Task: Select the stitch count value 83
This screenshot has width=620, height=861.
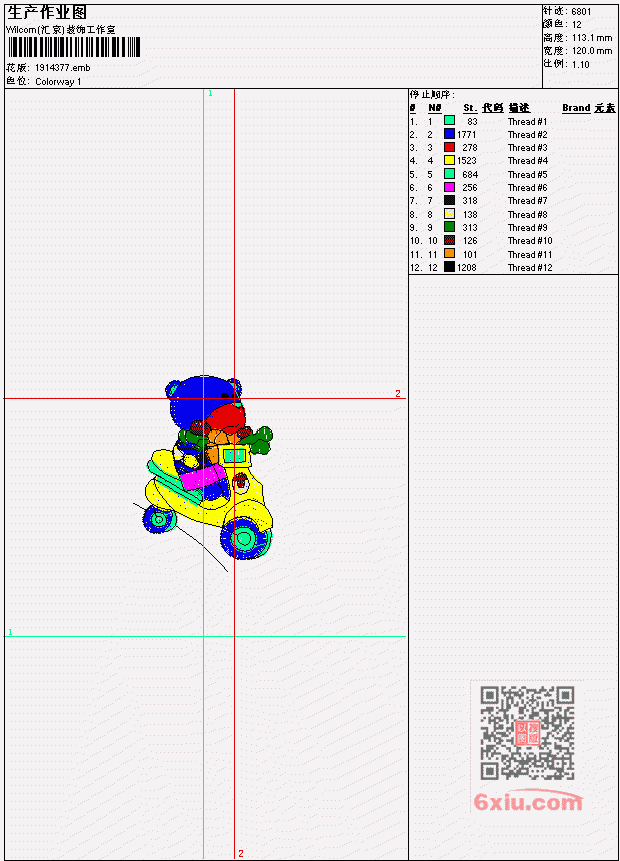Action: coord(472,121)
